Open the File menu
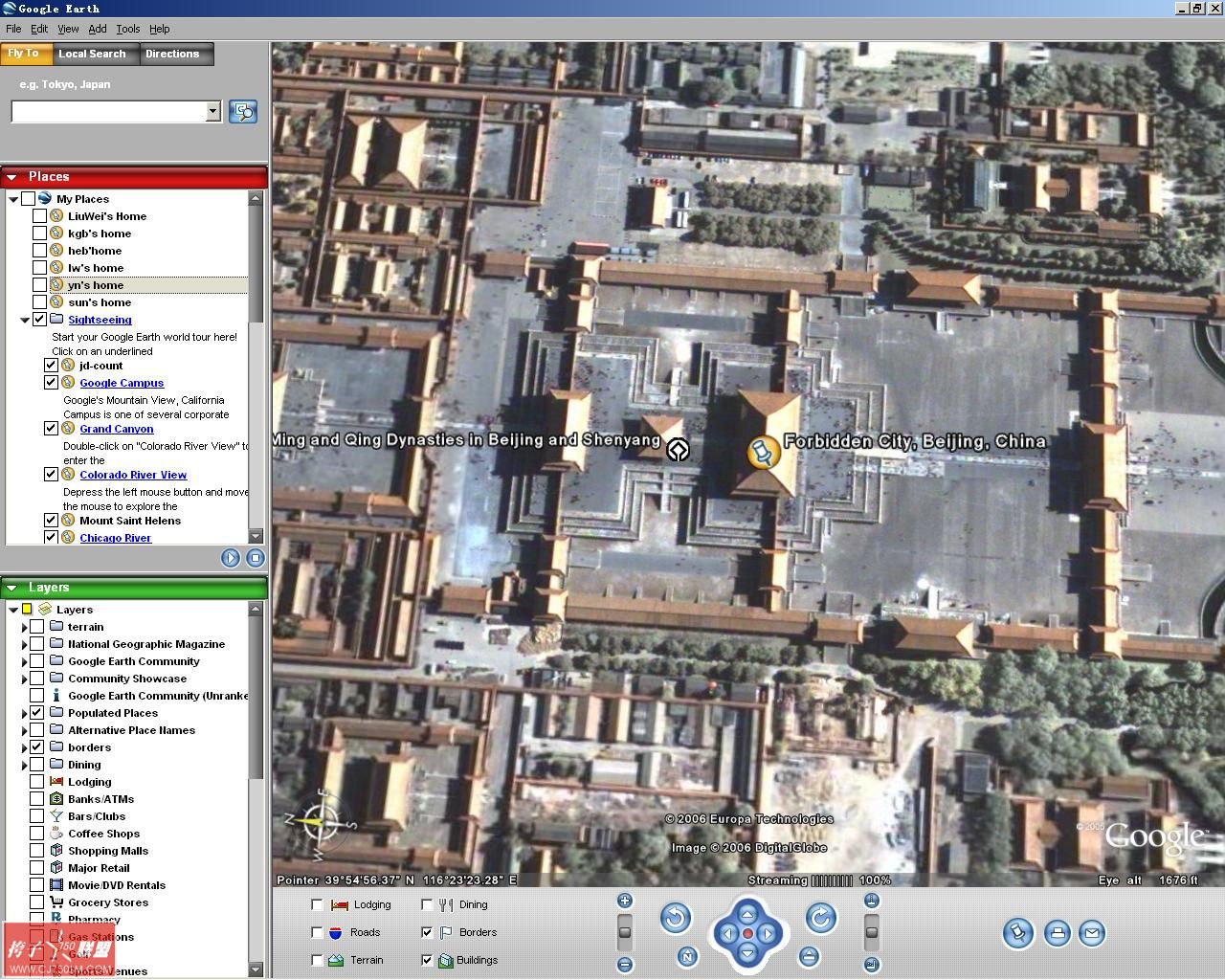The image size is (1225, 980). click(x=13, y=29)
